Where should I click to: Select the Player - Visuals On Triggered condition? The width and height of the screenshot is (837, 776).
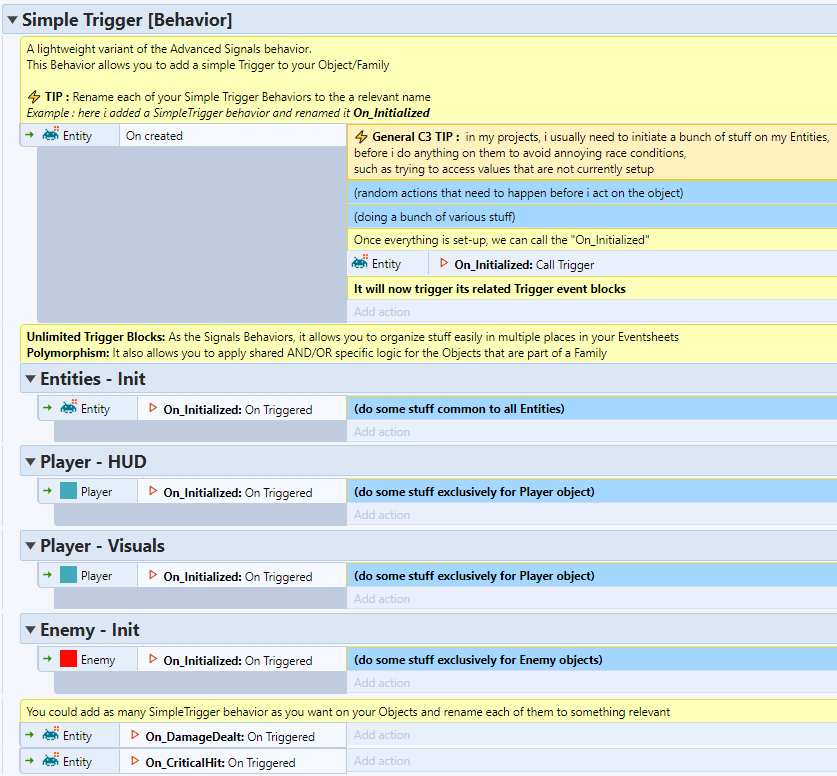pos(242,576)
